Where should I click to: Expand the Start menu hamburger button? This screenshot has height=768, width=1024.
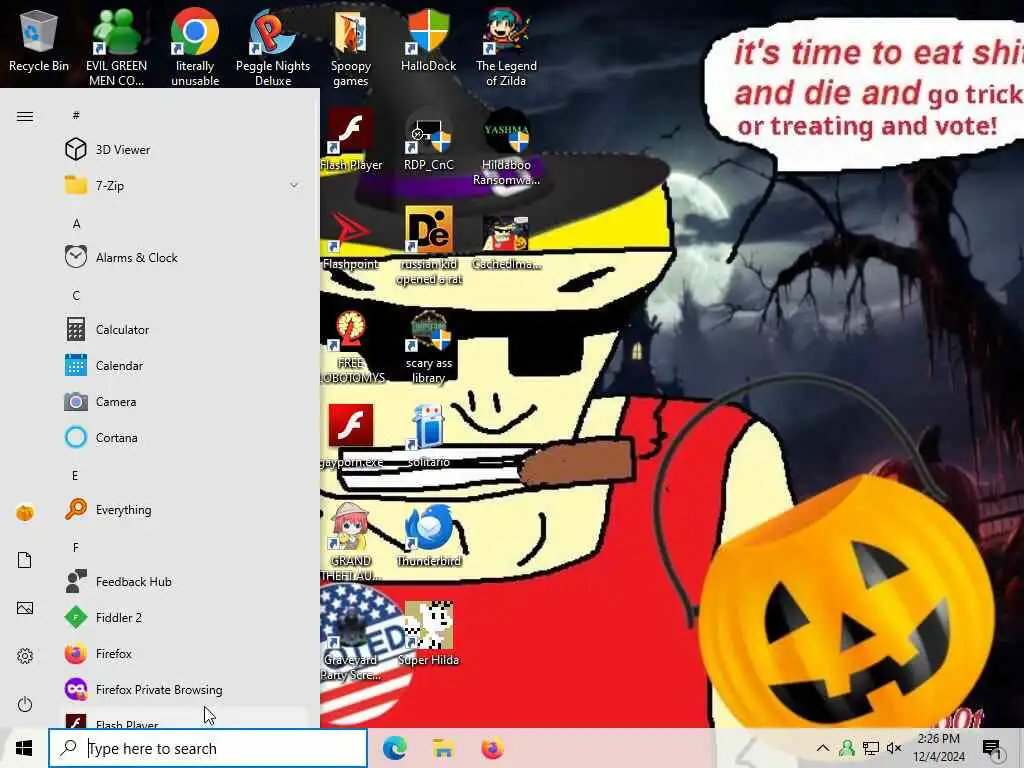[25, 116]
